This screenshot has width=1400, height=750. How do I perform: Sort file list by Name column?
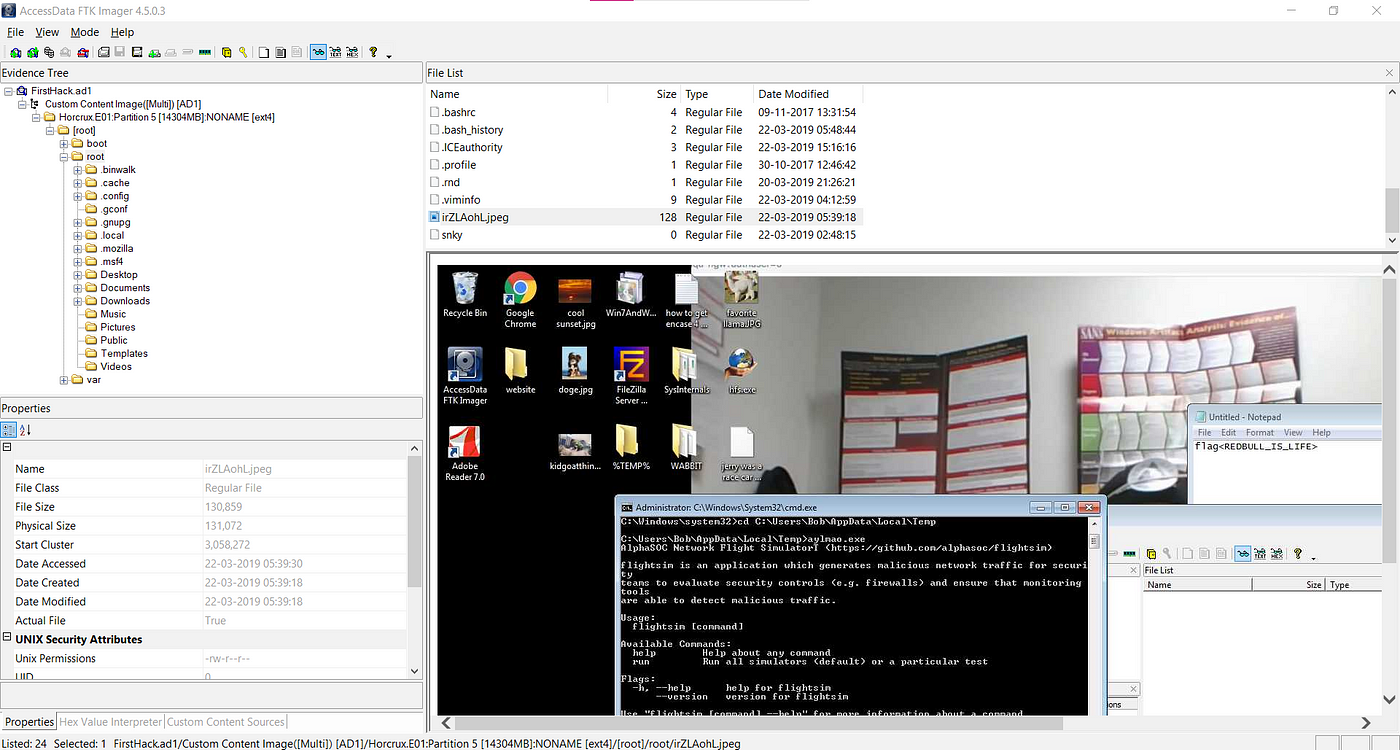tap(516, 94)
